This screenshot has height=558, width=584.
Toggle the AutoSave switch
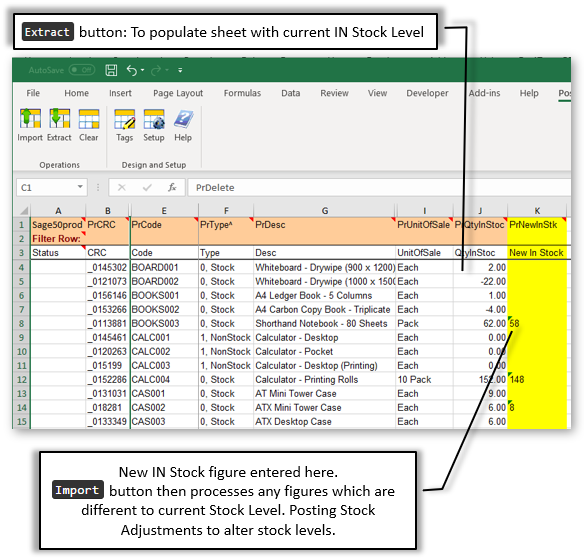tap(82, 70)
